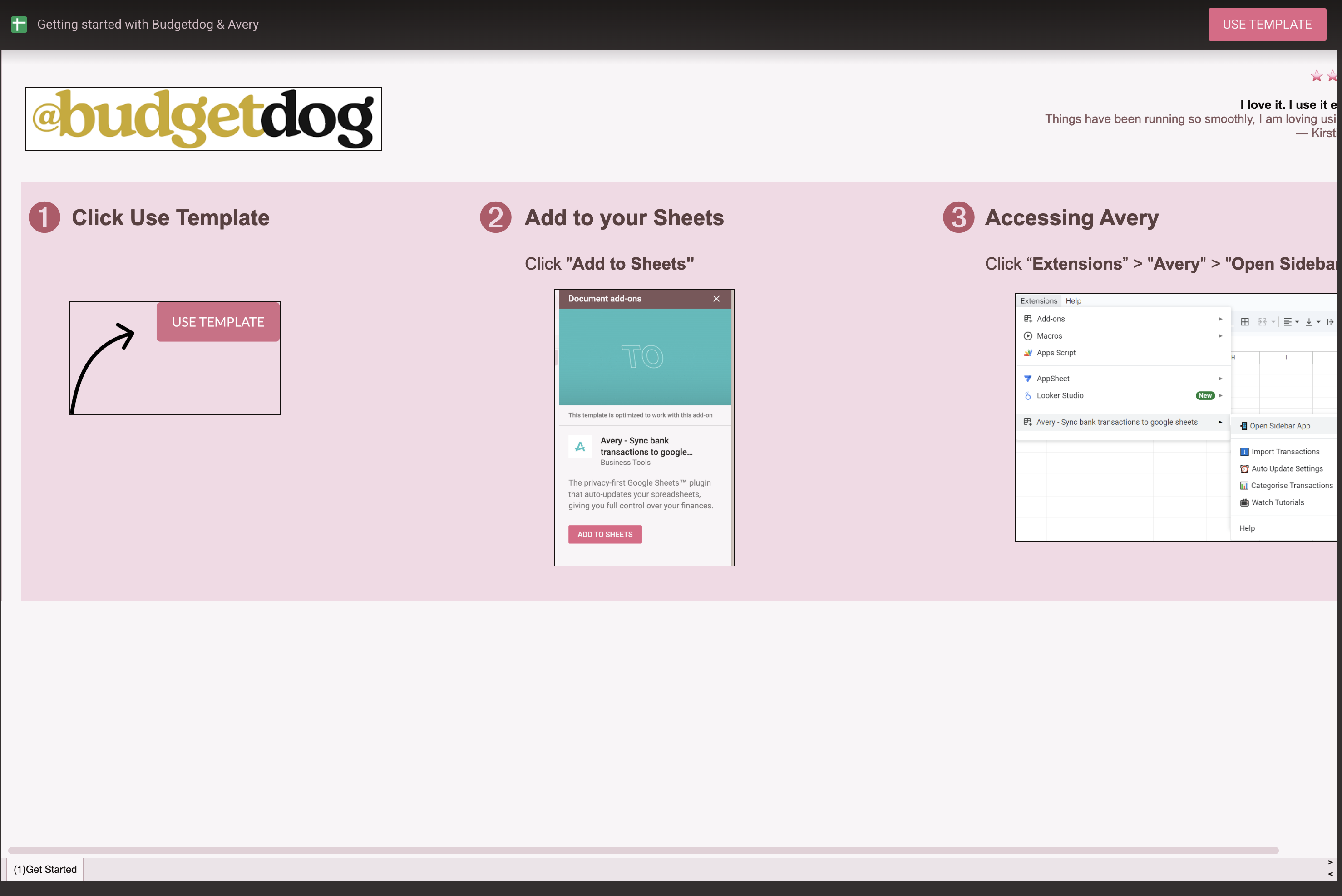Click the Macros play-circle icon
Viewport: 1342px width, 896px height.
tap(1028, 336)
